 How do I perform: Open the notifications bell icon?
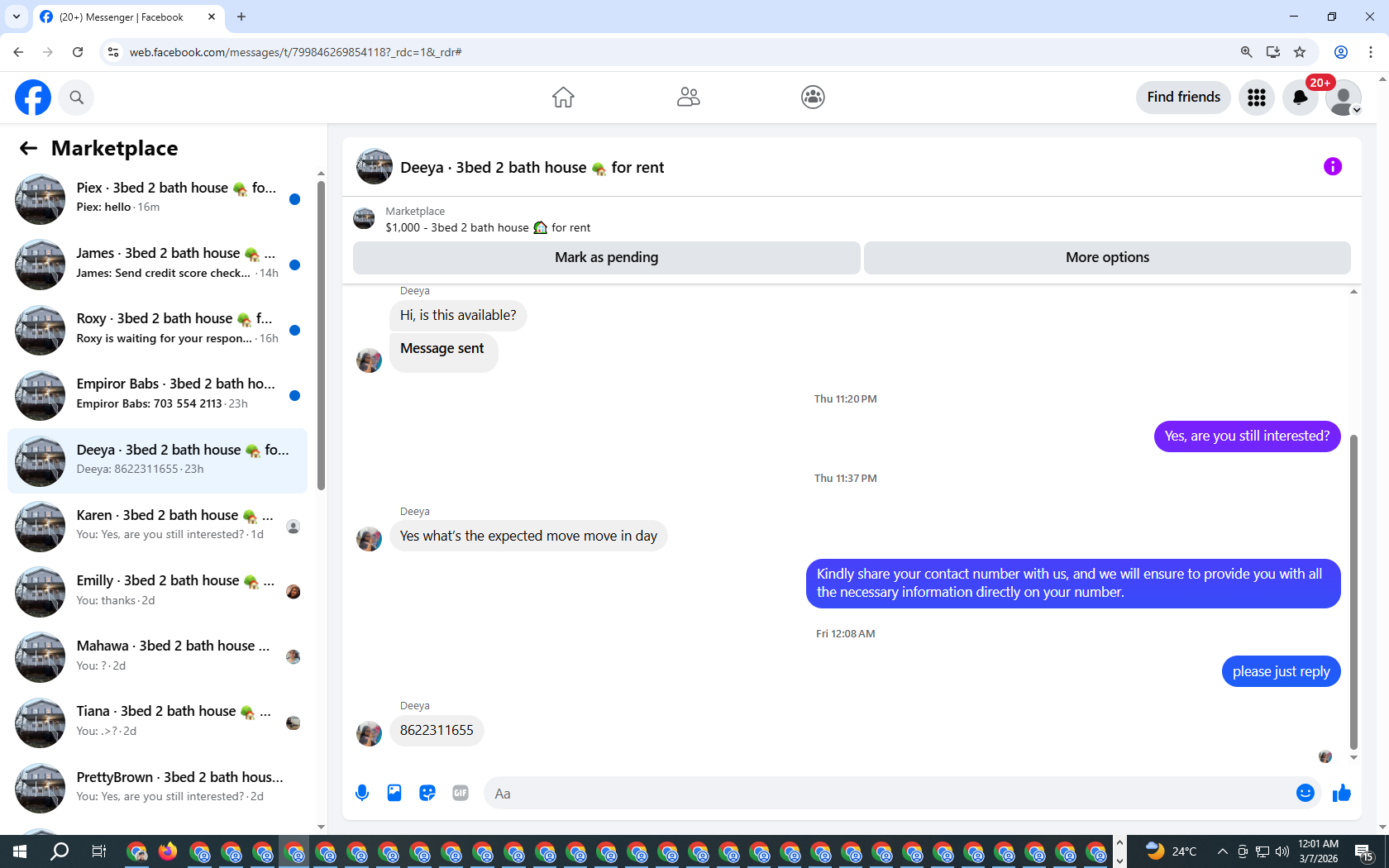[x=1300, y=98]
